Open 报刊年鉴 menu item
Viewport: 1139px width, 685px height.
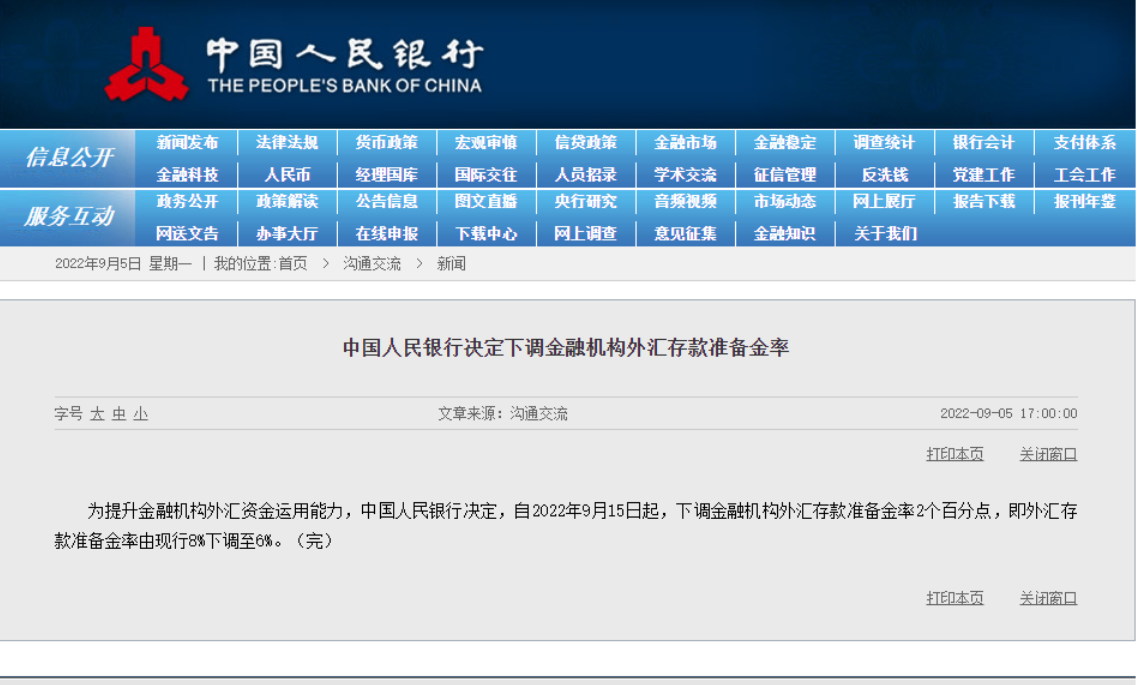[1085, 201]
